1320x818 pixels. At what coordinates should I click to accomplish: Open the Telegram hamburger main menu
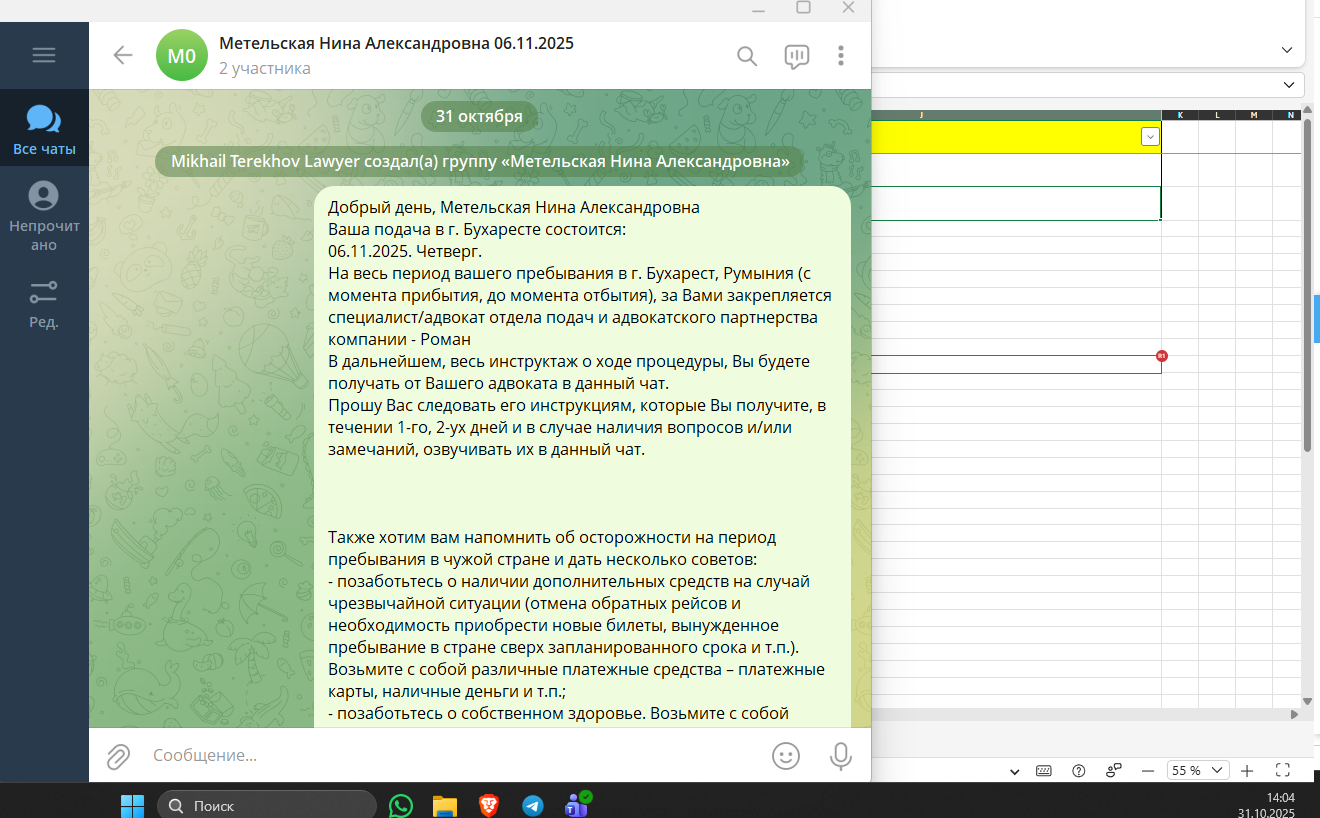(44, 55)
